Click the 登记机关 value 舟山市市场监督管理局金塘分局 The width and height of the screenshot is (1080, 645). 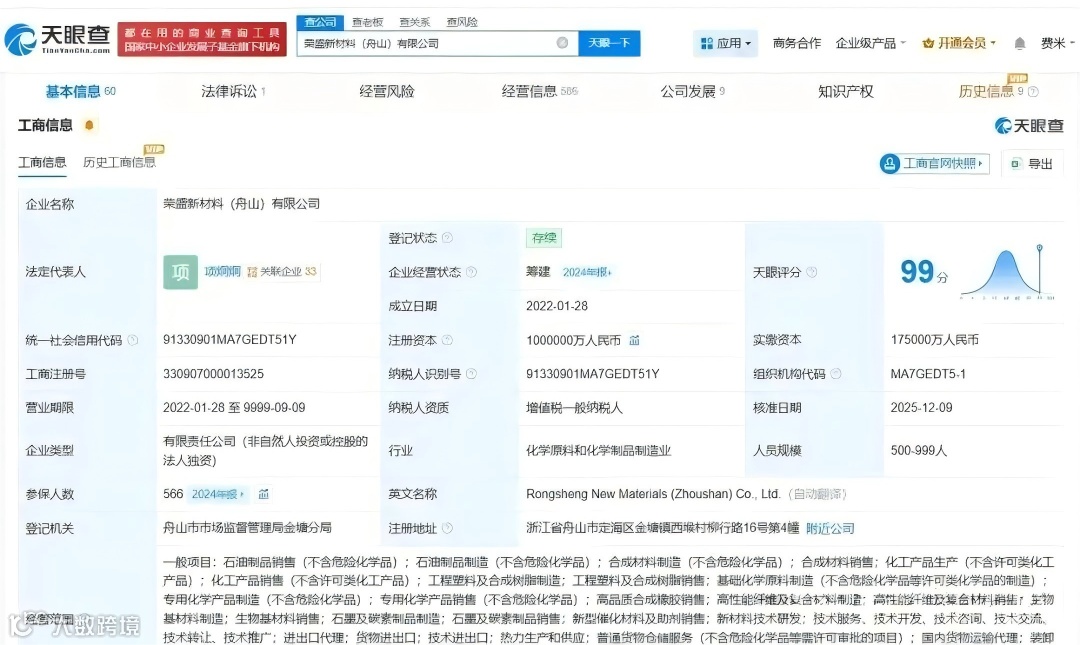click(247, 527)
